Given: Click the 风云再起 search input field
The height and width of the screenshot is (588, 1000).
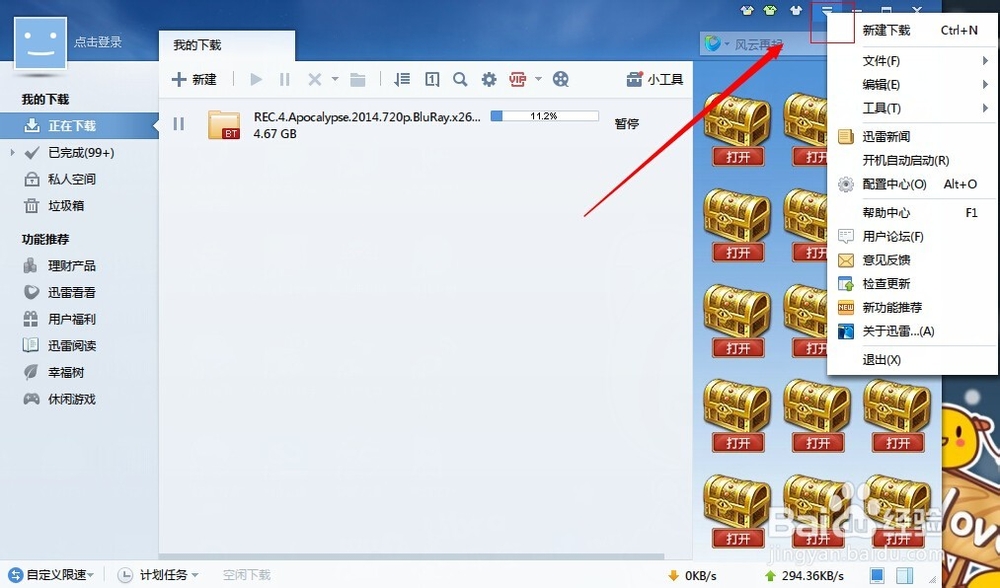Looking at the screenshot, I should coord(779,45).
